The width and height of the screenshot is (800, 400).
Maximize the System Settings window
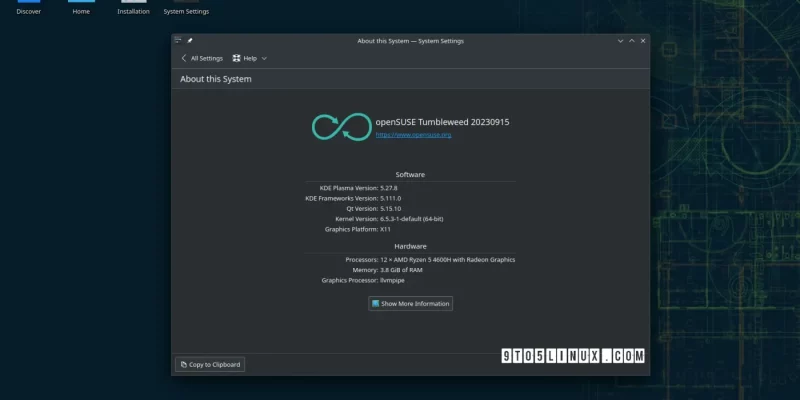632,41
